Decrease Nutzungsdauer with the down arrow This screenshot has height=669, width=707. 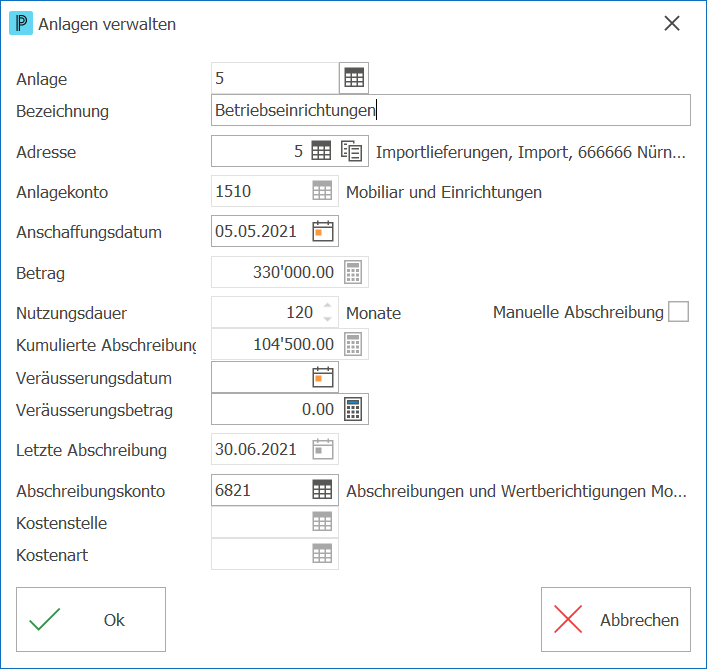[328, 319]
